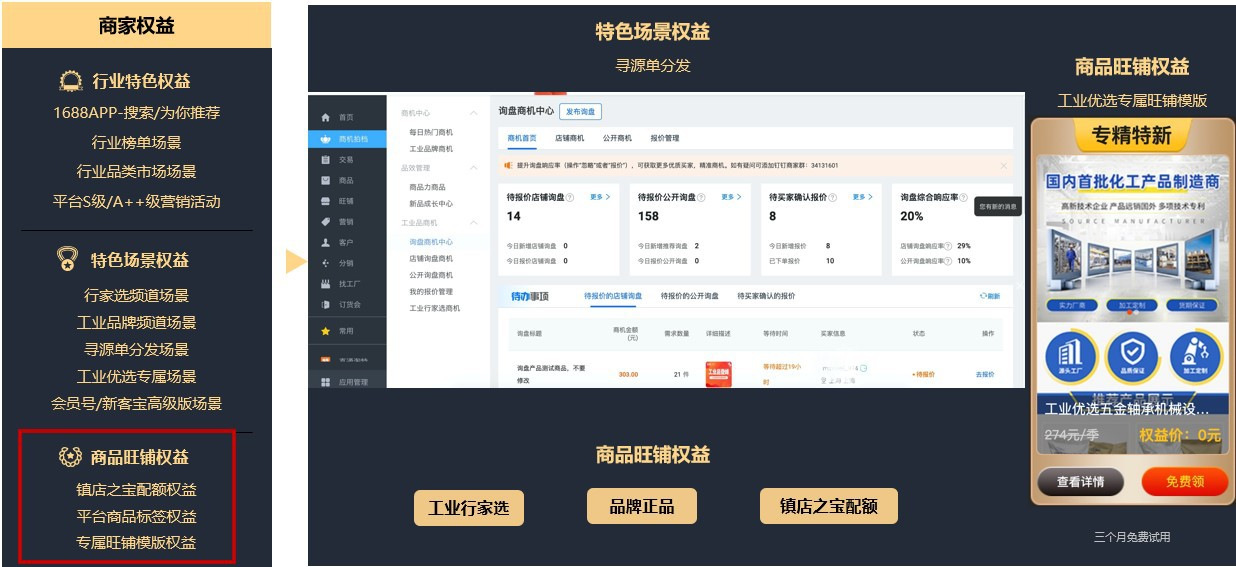Open the 营销 tag icon
Screen dimensions: 1236x567
pyautogui.click(x=325, y=222)
